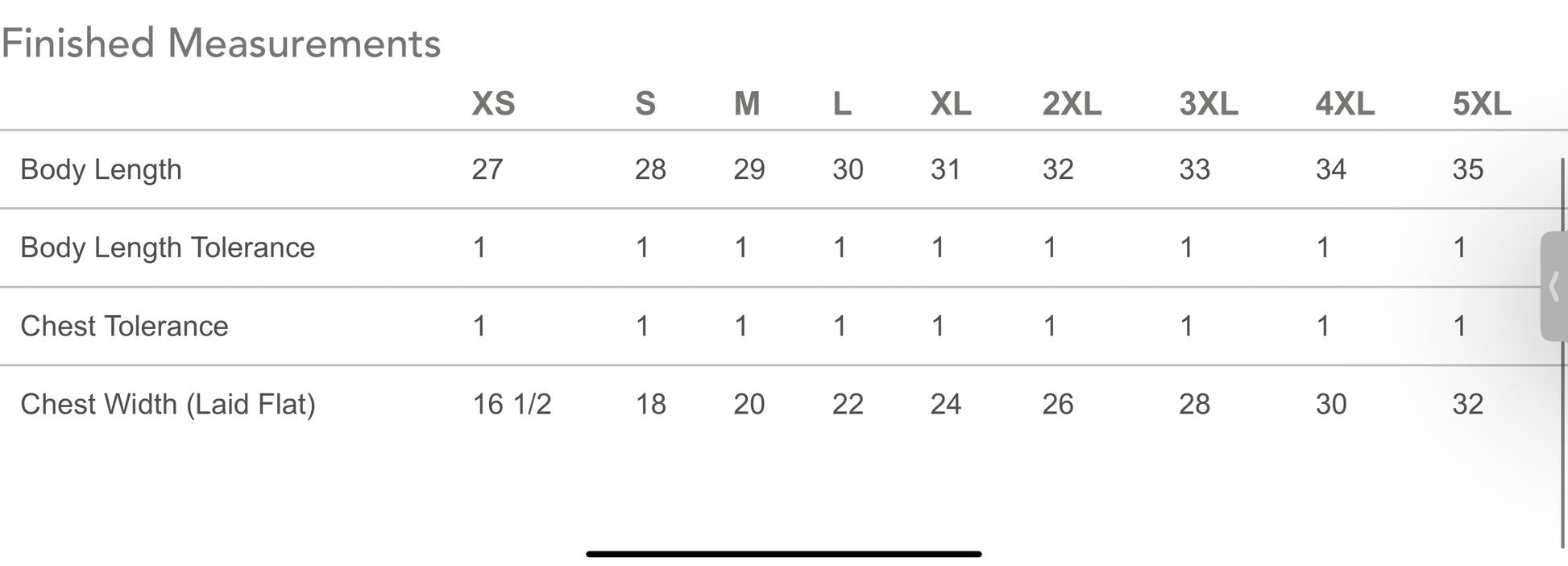
Task: Select the XL chest width value 24
Action: point(946,404)
